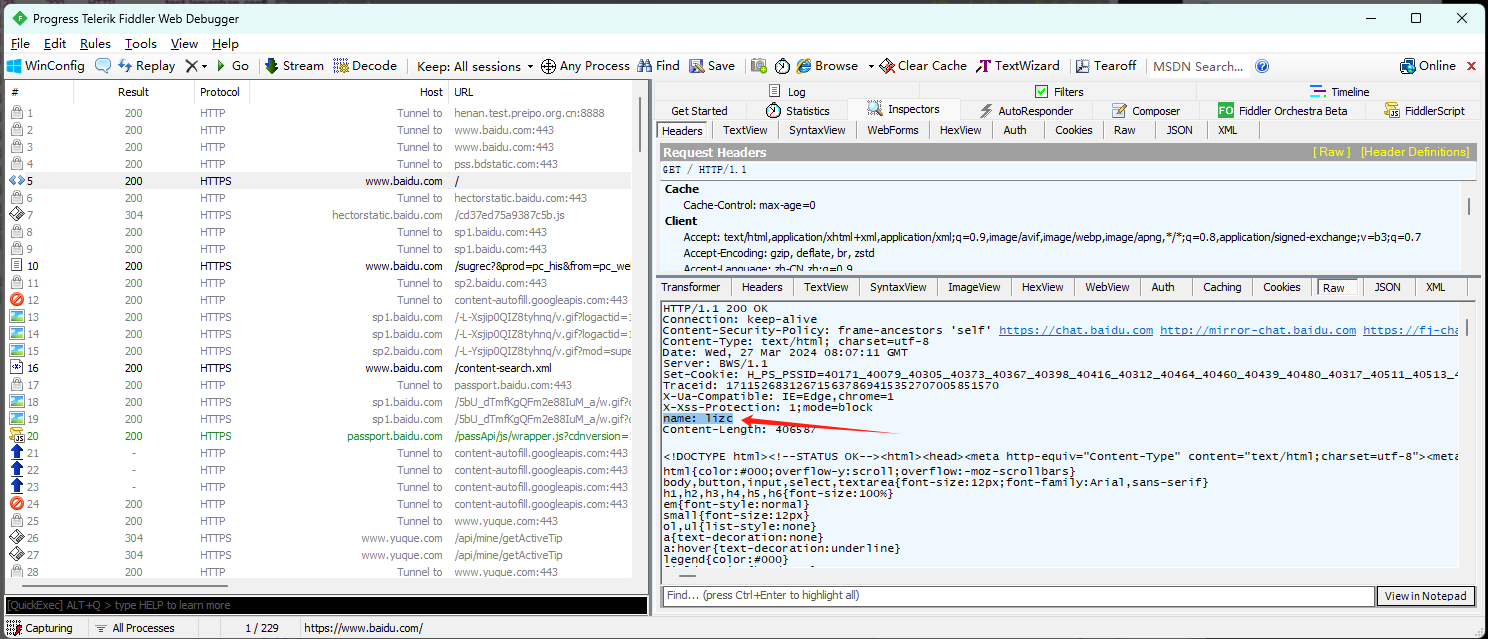1488x639 pixels.
Task: Close the toolbar with red X
Action: point(1471,66)
